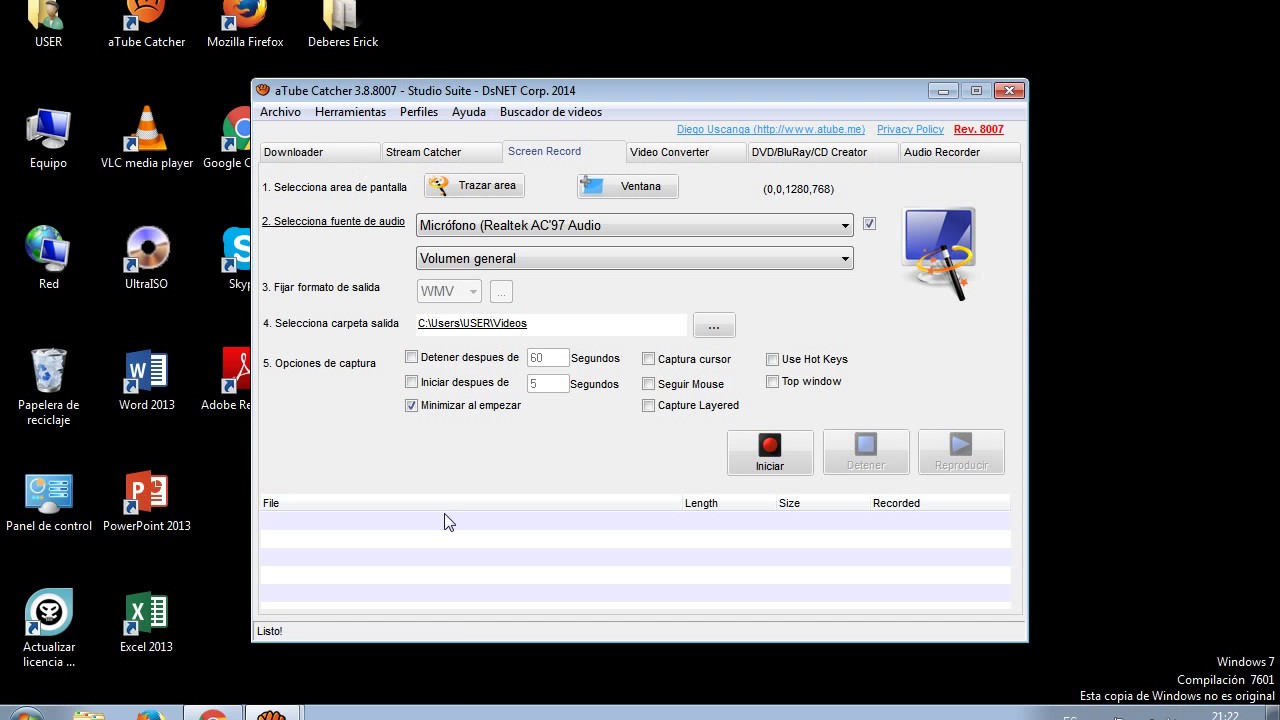Open the Ayuda menu
This screenshot has height=720, width=1280.
click(x=469, y=112)
